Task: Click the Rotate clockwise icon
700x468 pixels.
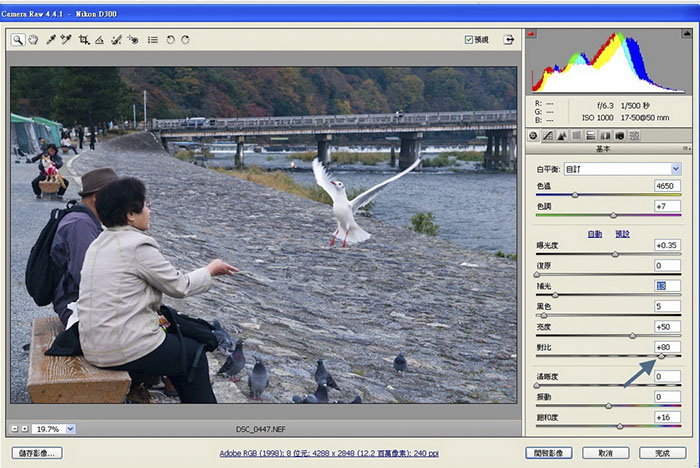Action: [186, 40]
